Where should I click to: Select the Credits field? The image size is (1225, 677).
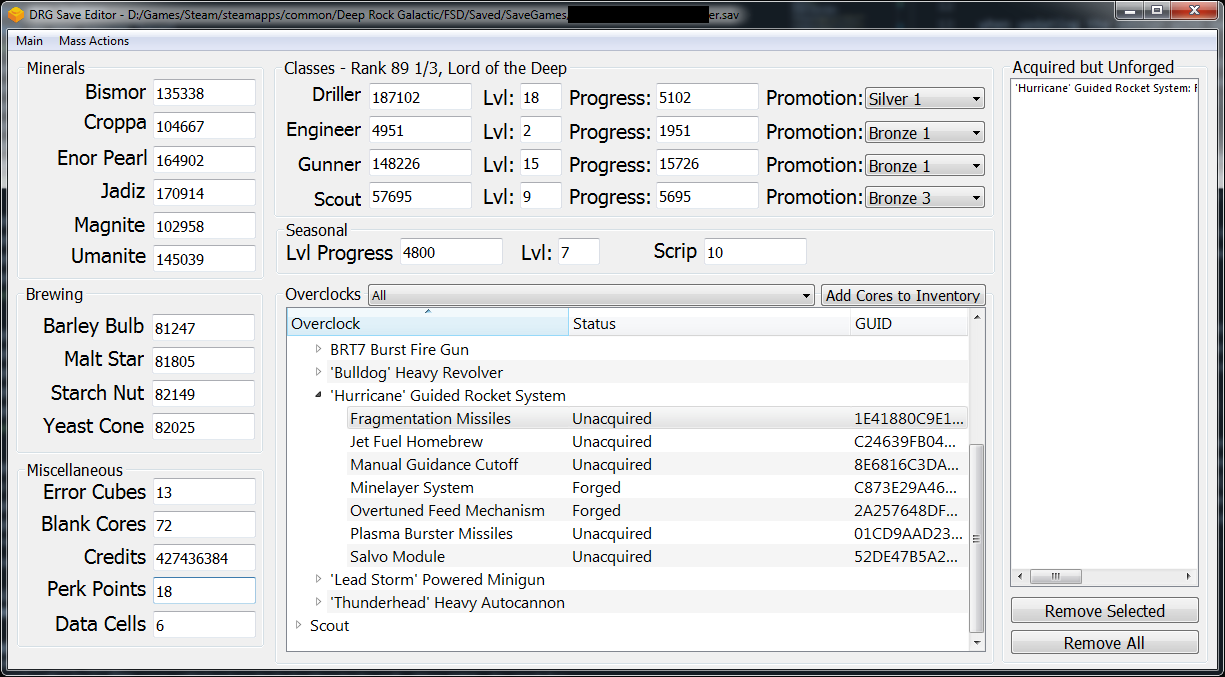(204, 558)
